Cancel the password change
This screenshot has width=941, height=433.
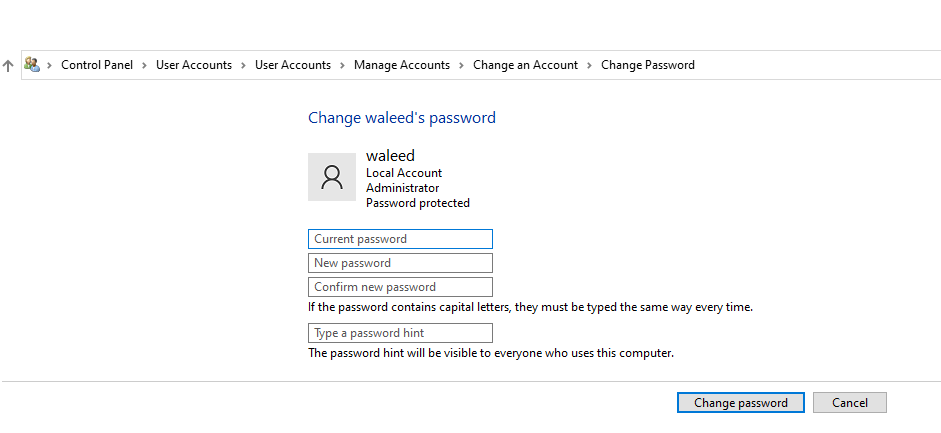850,402
